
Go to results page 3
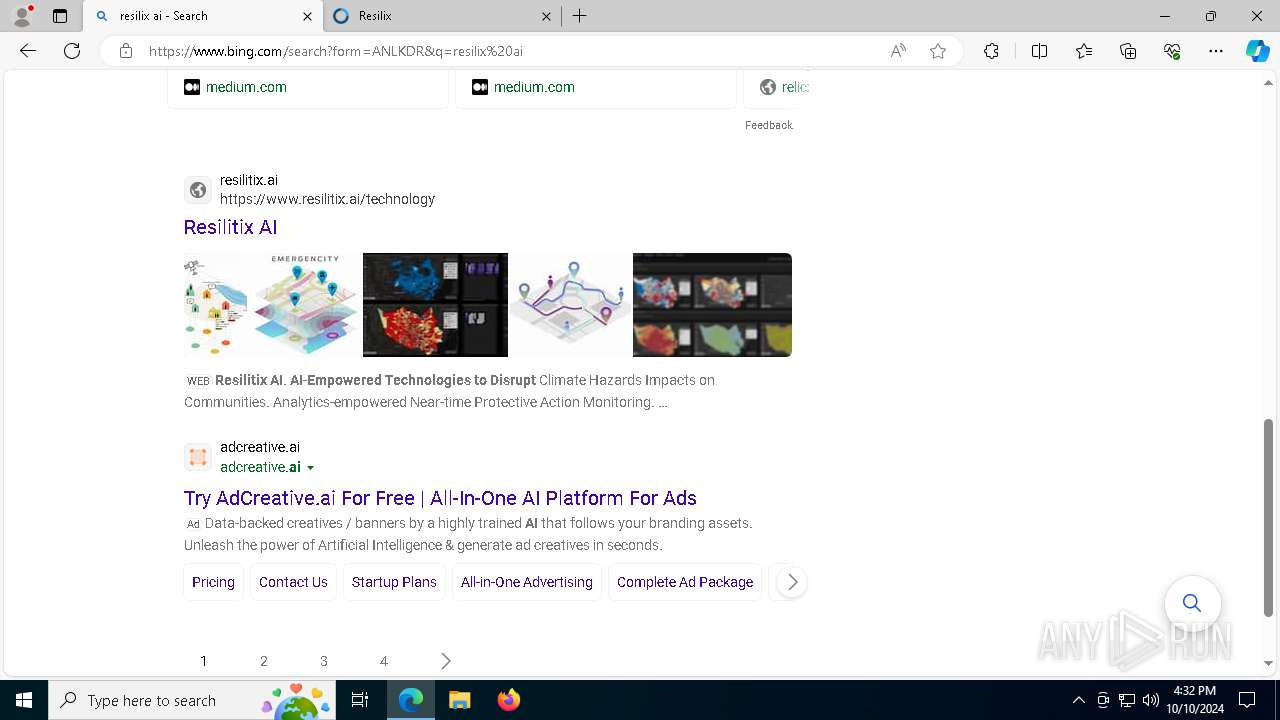pos(324,661)
